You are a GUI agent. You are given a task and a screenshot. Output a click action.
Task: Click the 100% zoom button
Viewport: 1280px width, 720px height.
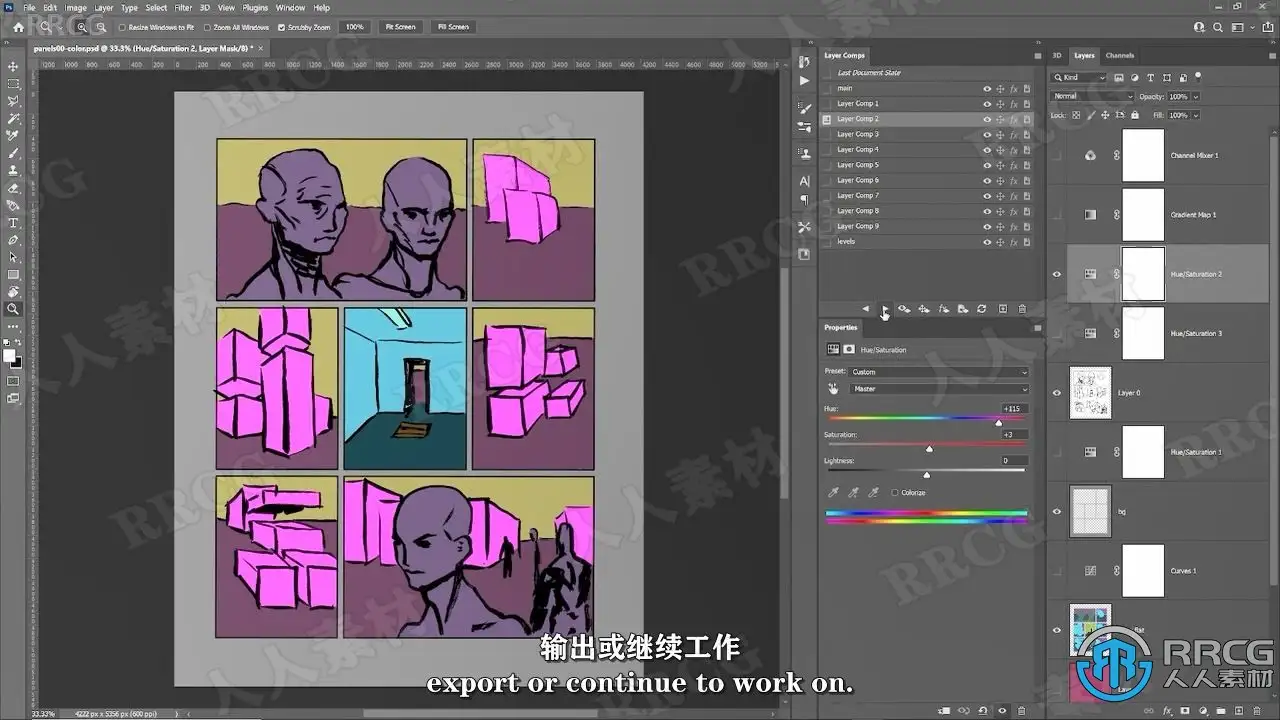click(x=354, y=27)
